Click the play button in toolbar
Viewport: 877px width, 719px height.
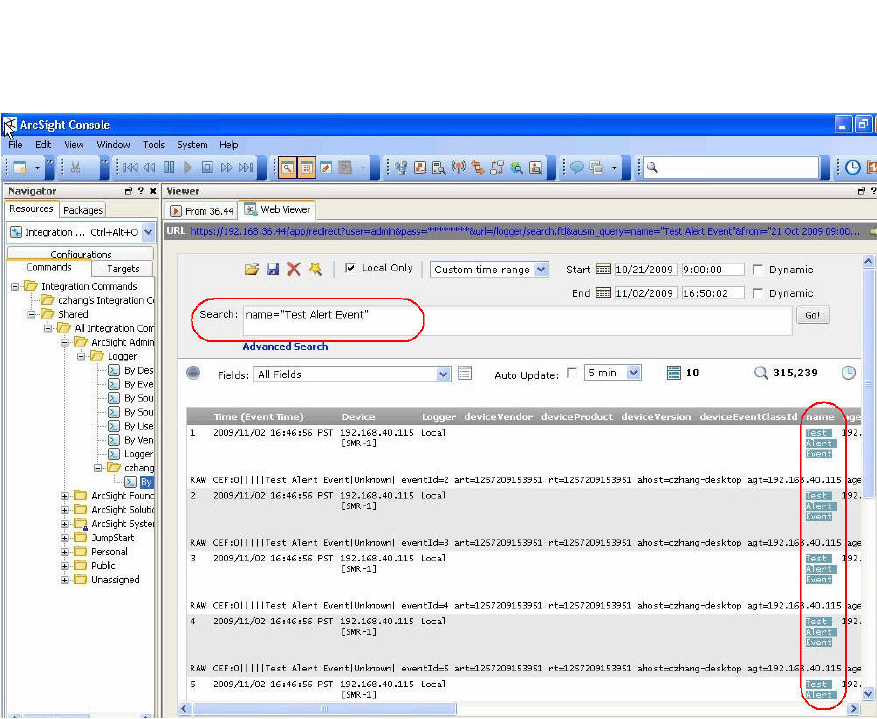pyautogui.click(x=188, y=167)
